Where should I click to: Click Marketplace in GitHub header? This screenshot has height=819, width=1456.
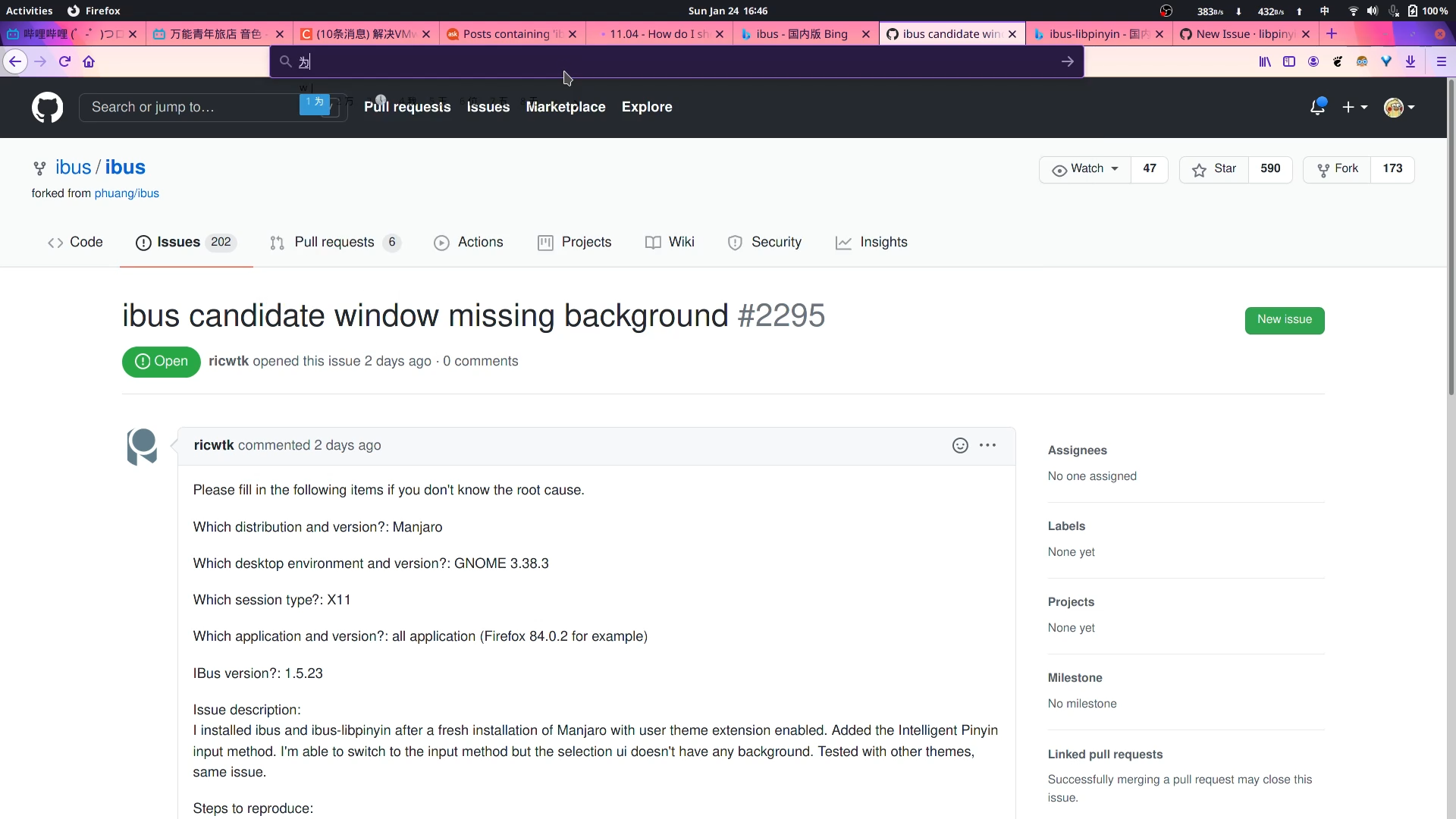coord(566,107)
